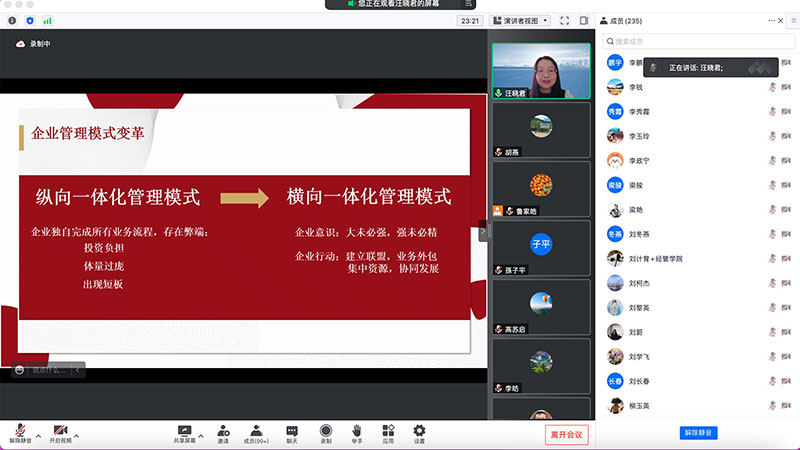Open the 聊天 chat panel
This screenshot has height=450, width=800.
(x=292, y=431)
